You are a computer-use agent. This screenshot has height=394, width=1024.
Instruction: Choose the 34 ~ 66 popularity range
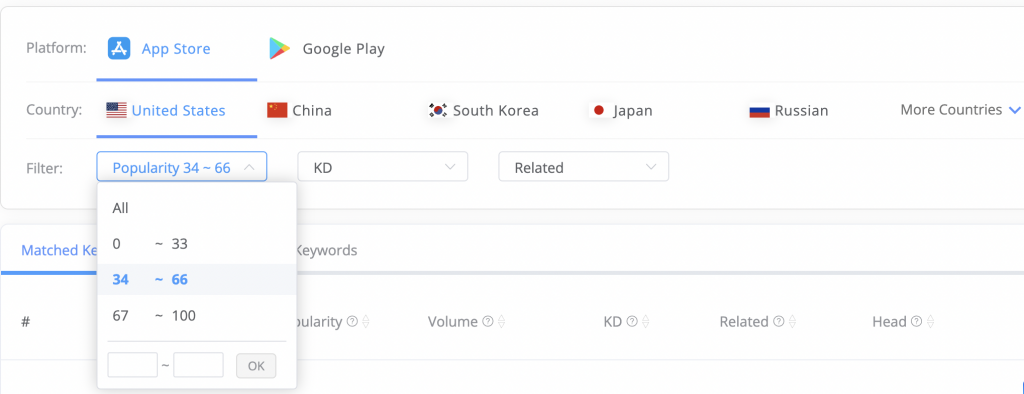tap(197, 280)
